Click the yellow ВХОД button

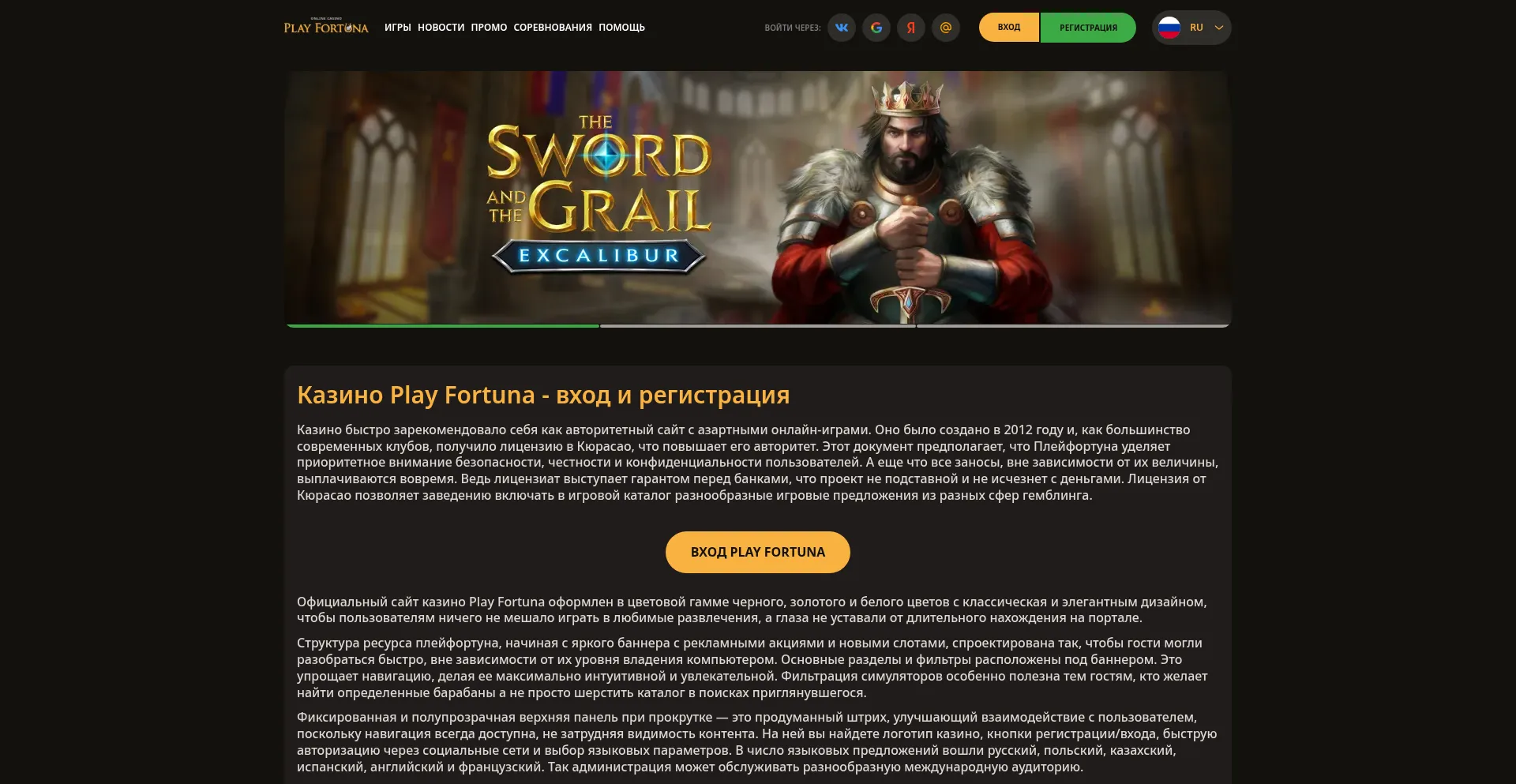click(1009, 28)
